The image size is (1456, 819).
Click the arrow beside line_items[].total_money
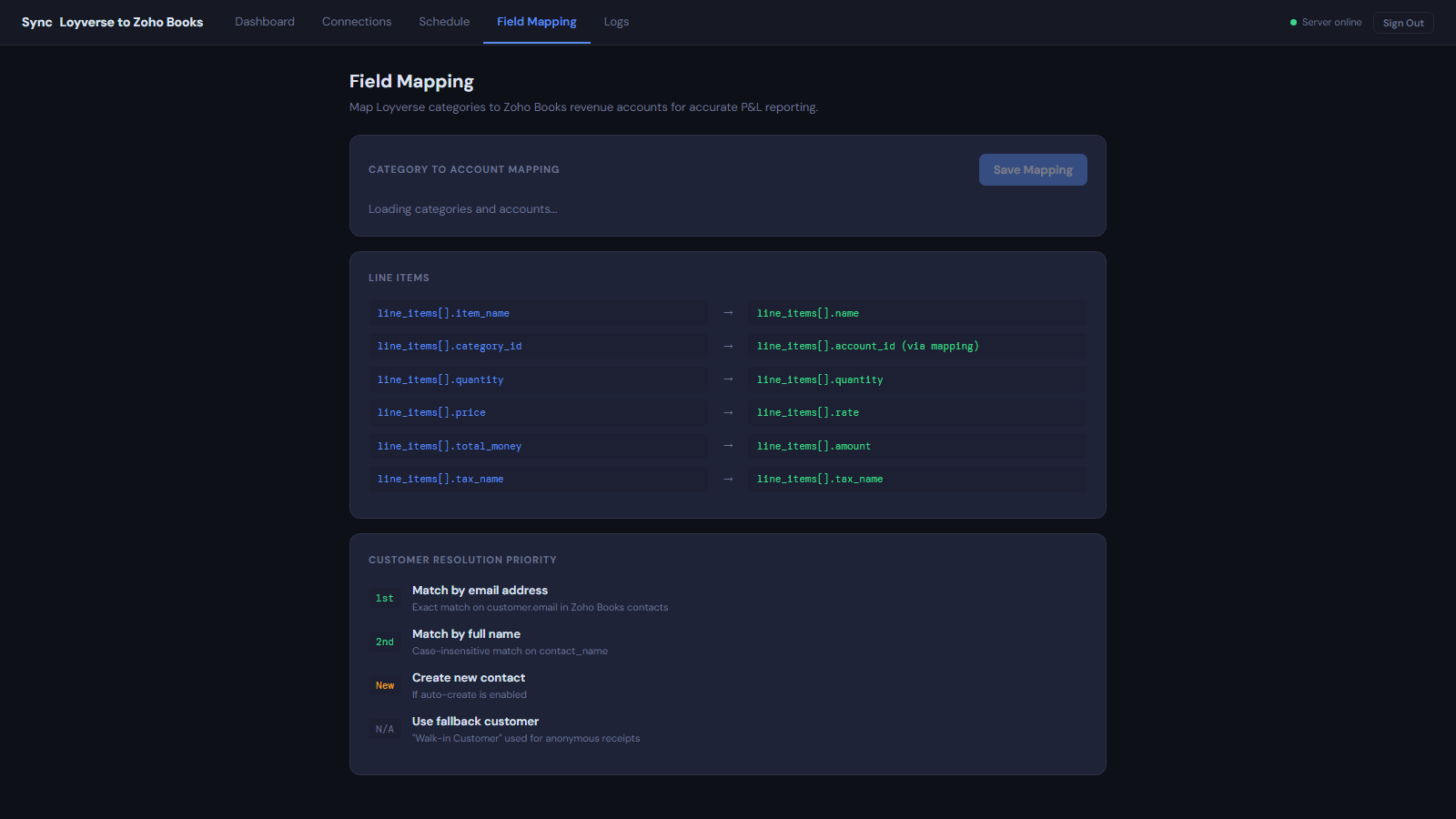(728, 446)
